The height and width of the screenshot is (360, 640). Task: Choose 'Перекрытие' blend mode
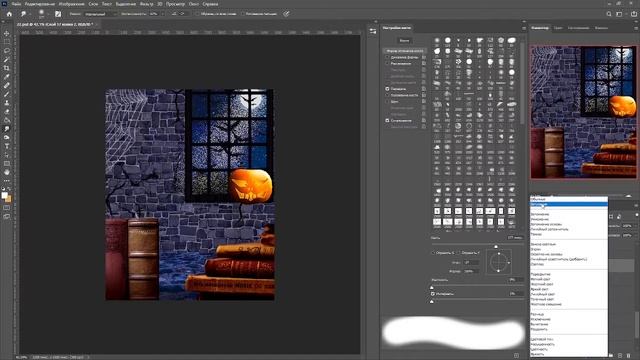pos(568,274)
